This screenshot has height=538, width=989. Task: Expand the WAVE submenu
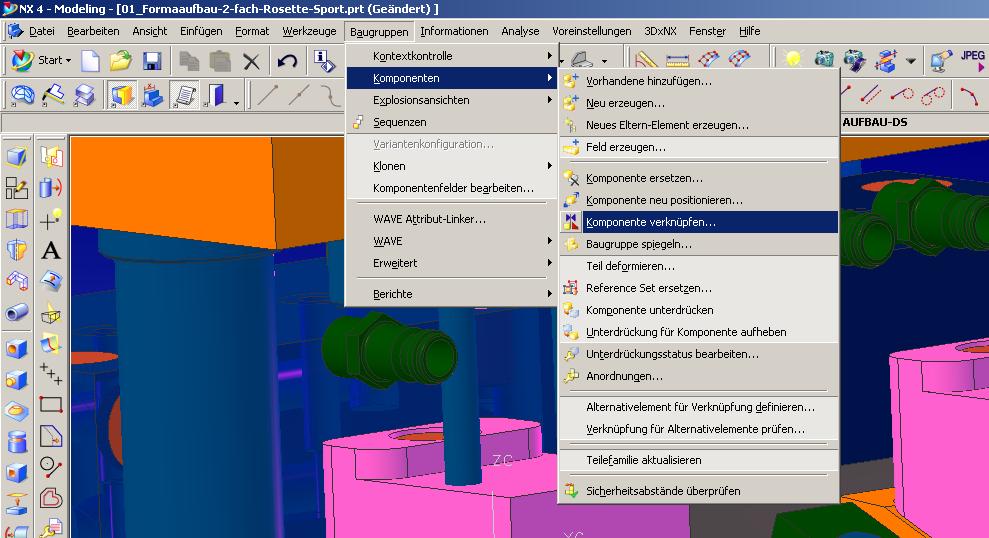(452, 241)
